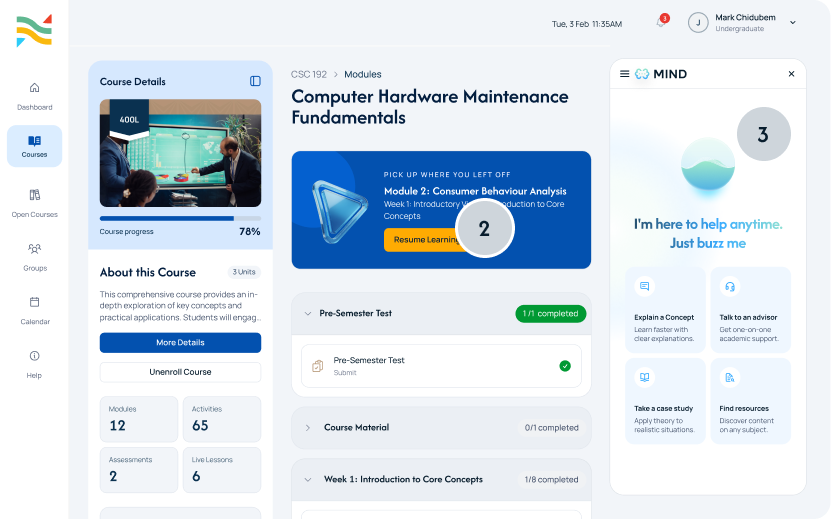Open the MIND hamburger menu
Viewport: 831px width, 519px height.
(624, 74)
